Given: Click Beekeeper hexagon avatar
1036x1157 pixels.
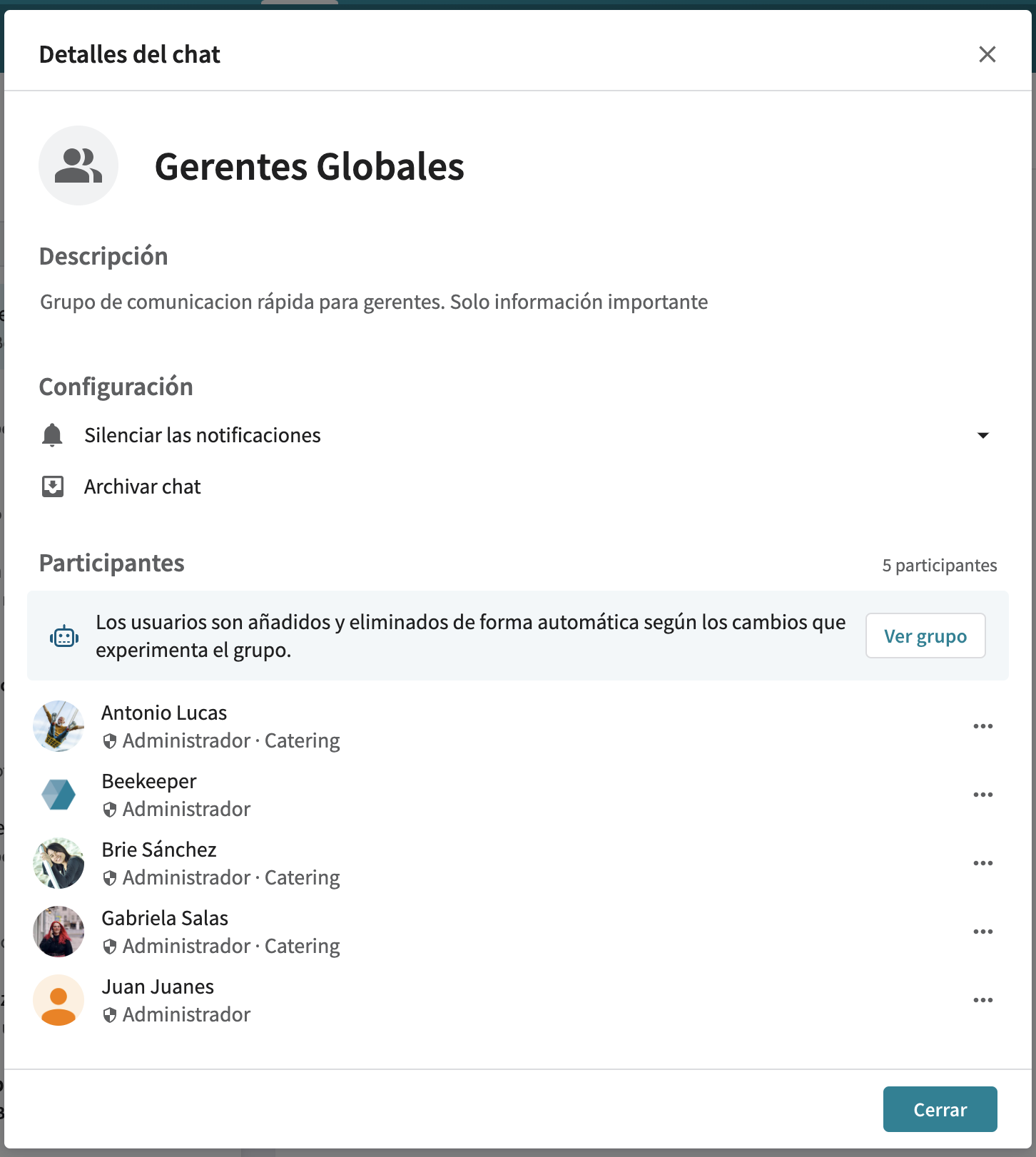Looking at the screenshot, I should 59,795.
